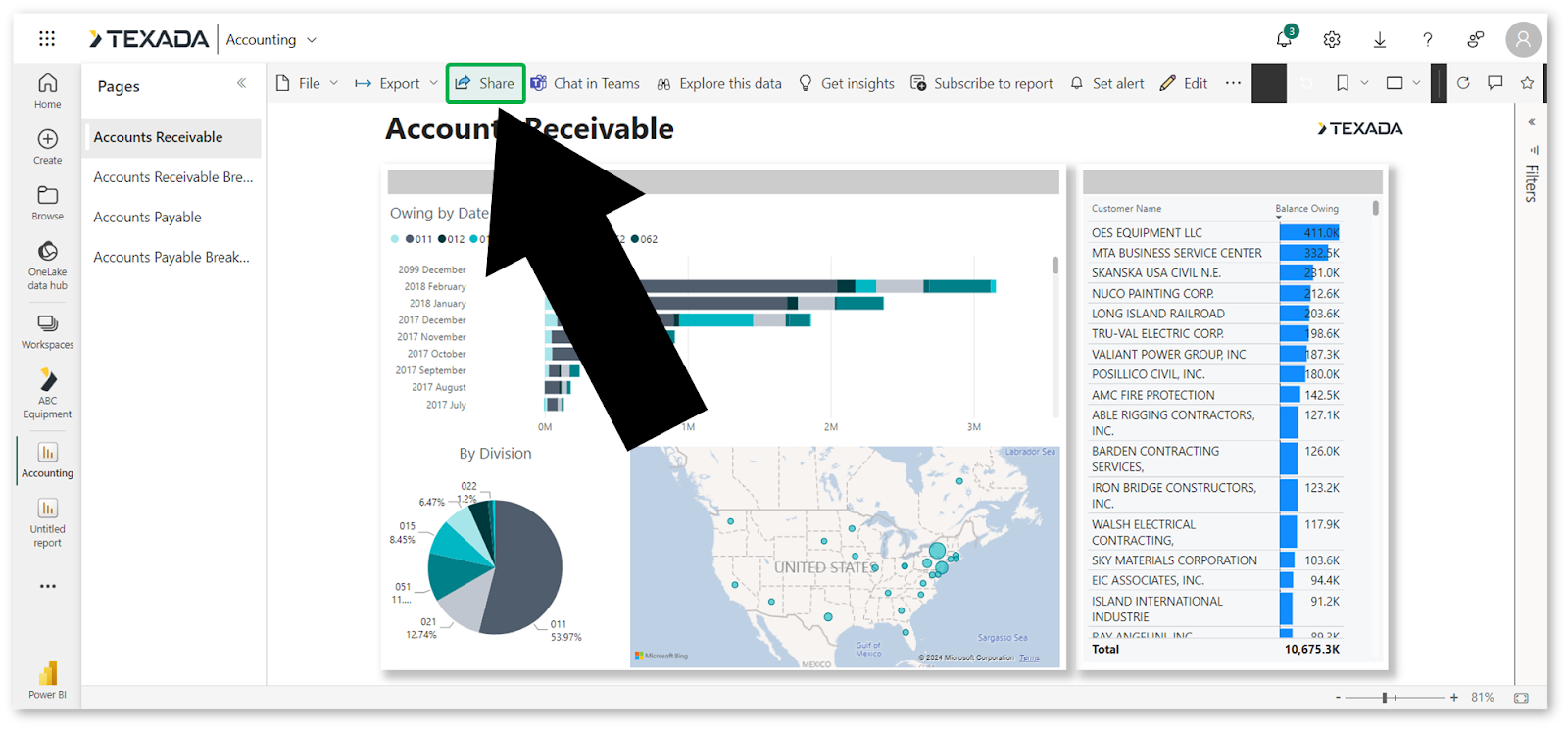Image resolution: width=1568 pixels, height=730 pixels.
Task: Click the customer table scrollbar
Action: 1376,208
